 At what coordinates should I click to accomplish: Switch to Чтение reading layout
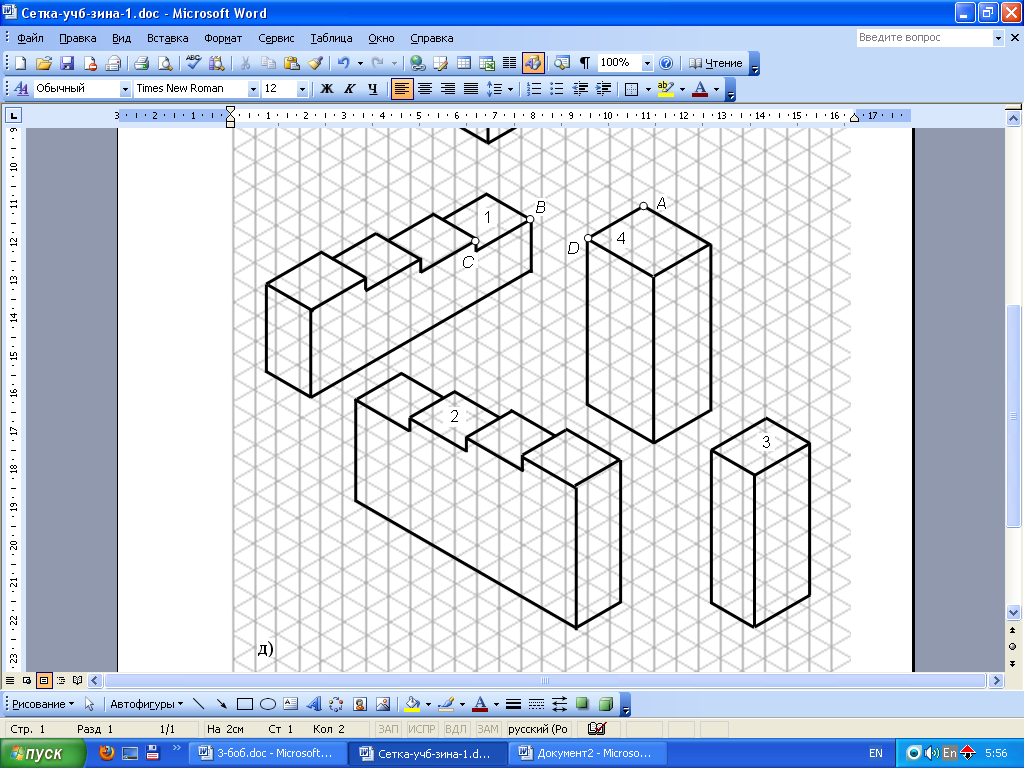(716, 63)
